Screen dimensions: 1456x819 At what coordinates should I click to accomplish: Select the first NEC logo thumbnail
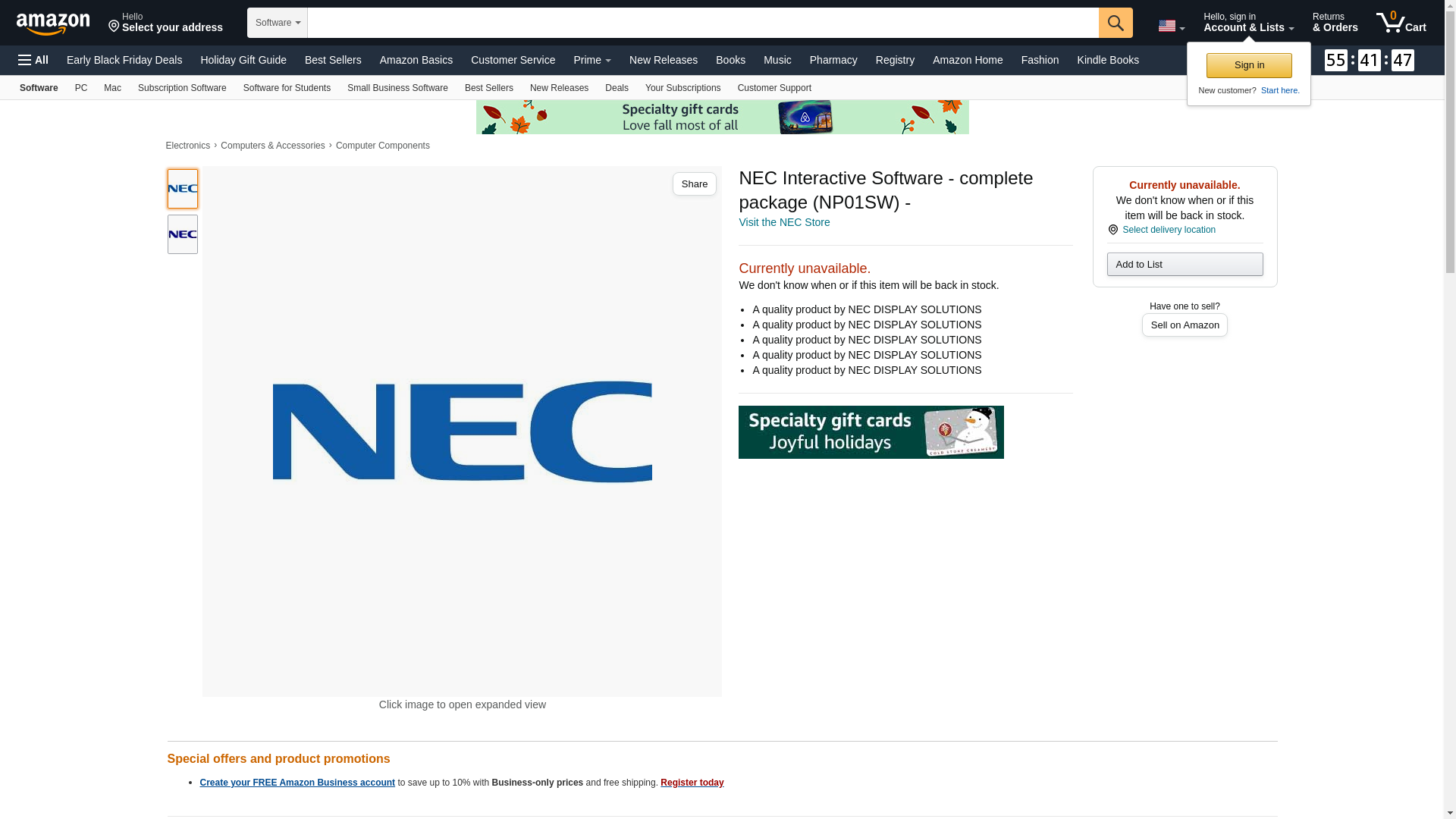[182, 189]
